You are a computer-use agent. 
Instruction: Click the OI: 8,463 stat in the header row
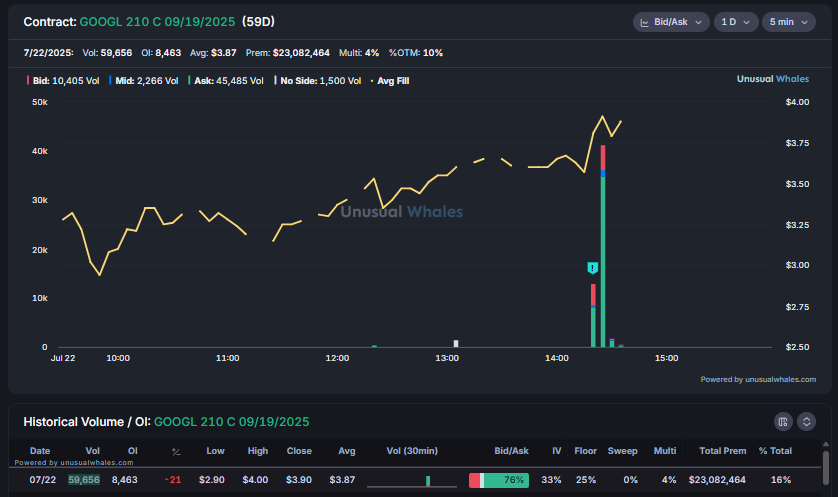[x=161, y=53]
